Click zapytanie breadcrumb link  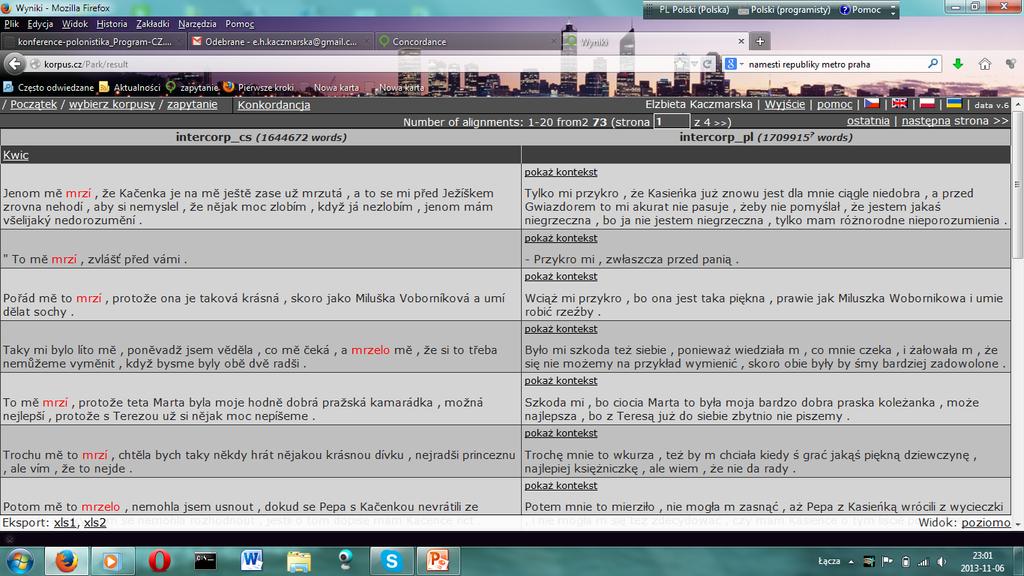point(192,104)
